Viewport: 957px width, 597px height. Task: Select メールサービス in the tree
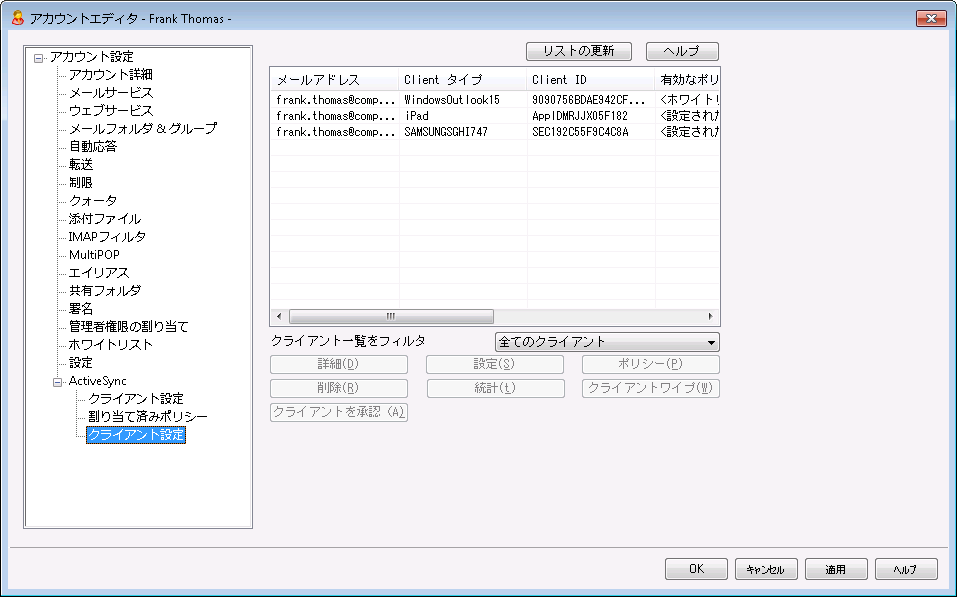coord(110,93)
